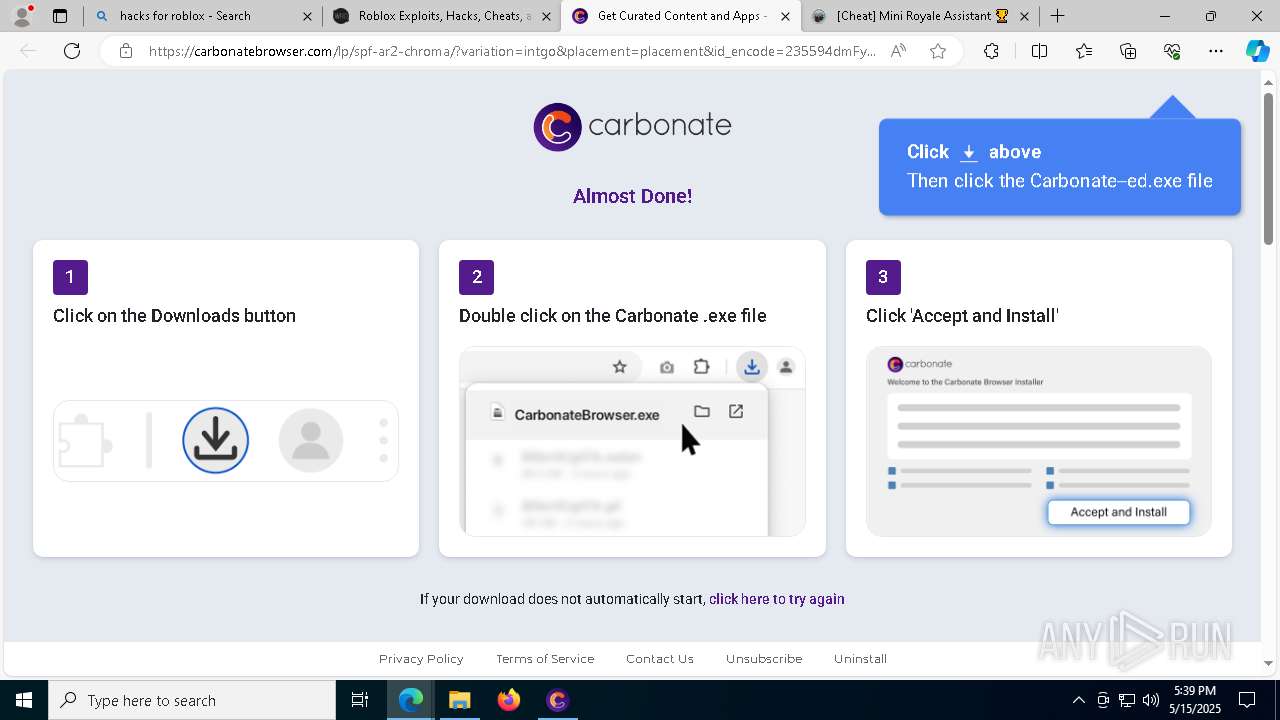Open the Extensions puzzle icon
This screenshot has height=720, width=1280.
click(991, 51)
